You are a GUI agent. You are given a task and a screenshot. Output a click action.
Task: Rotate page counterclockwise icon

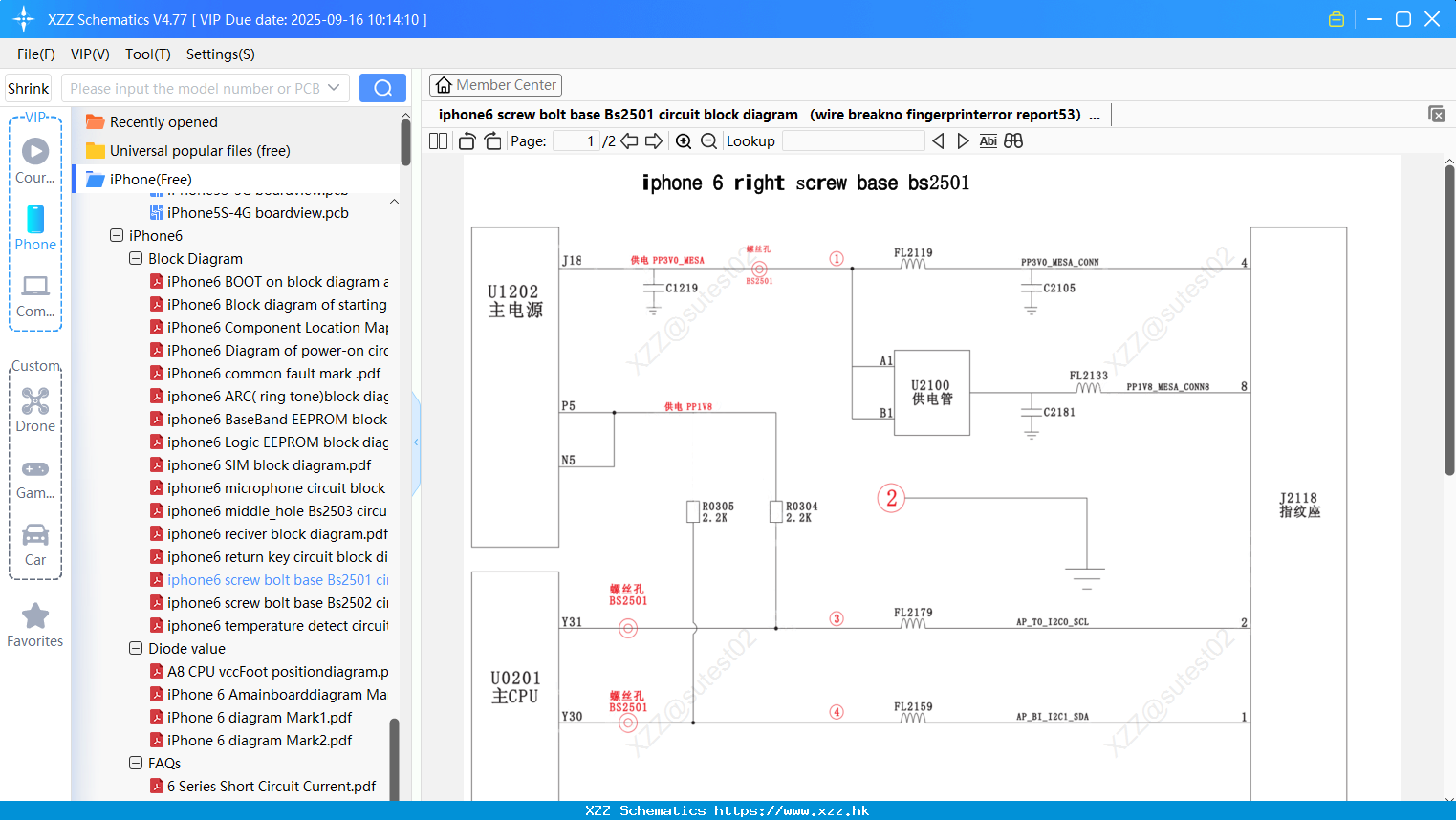(x=467, y=140)
